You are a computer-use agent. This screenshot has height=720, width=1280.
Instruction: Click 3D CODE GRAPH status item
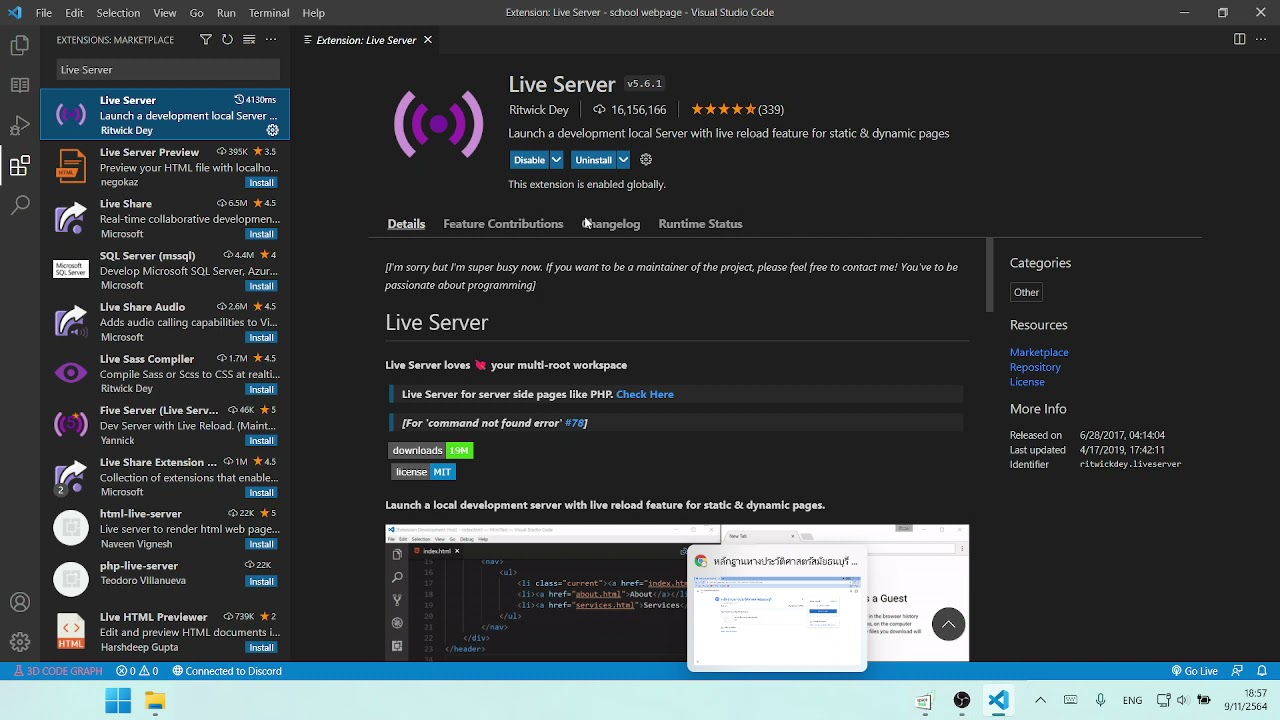pyautogui.click(x=57, y=671)
